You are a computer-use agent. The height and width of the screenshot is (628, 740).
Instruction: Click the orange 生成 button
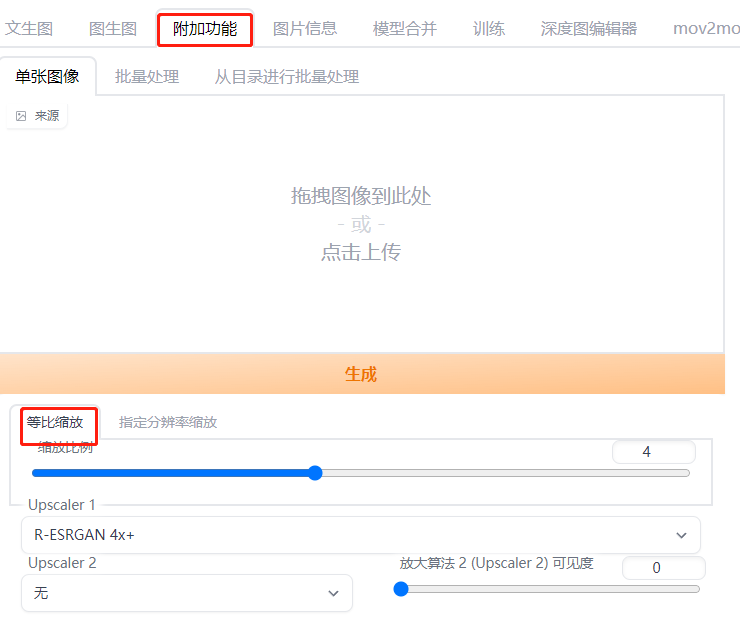(362, 374)
